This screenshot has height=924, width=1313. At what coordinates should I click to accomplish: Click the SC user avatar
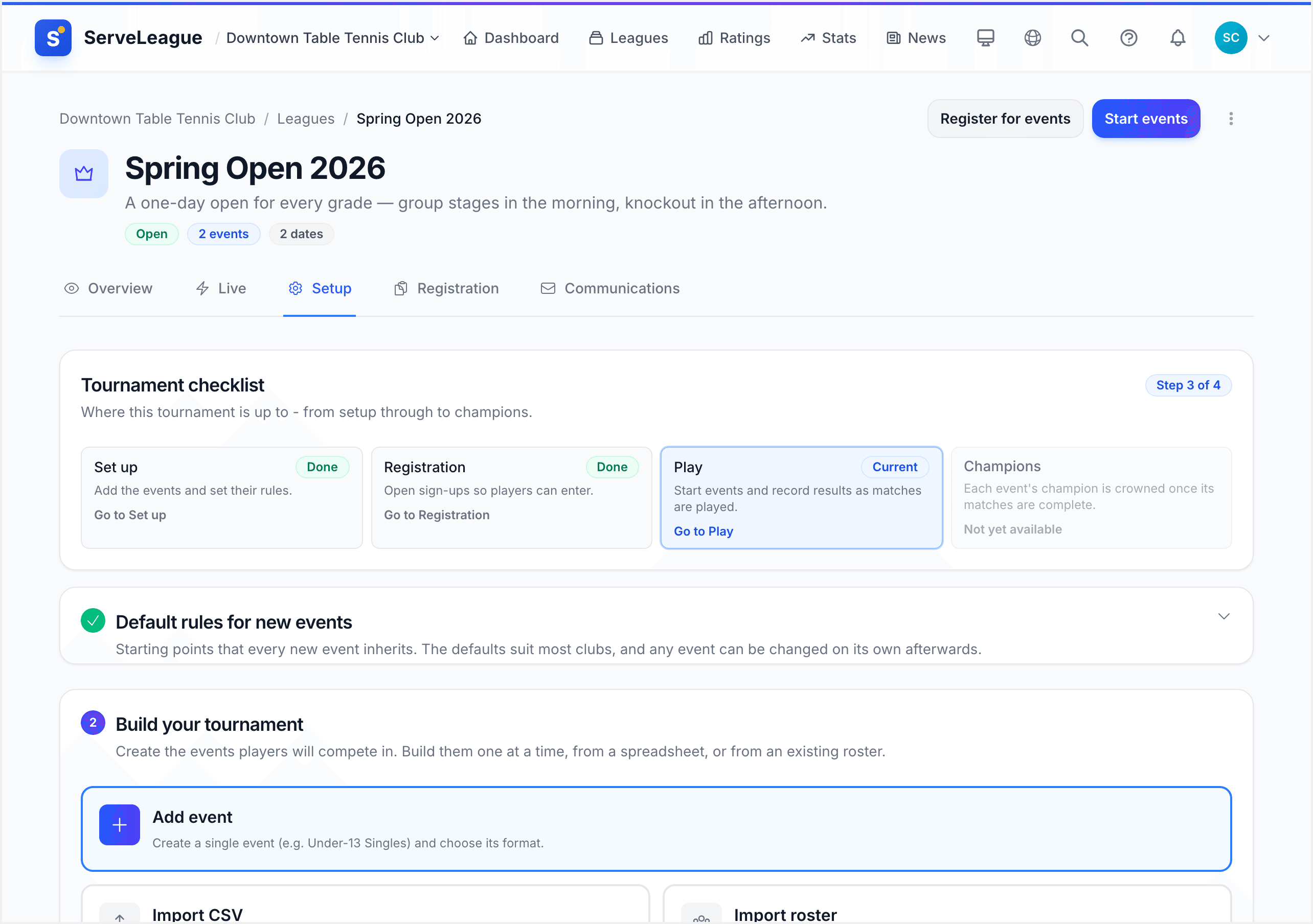[x=1231, y=38]
